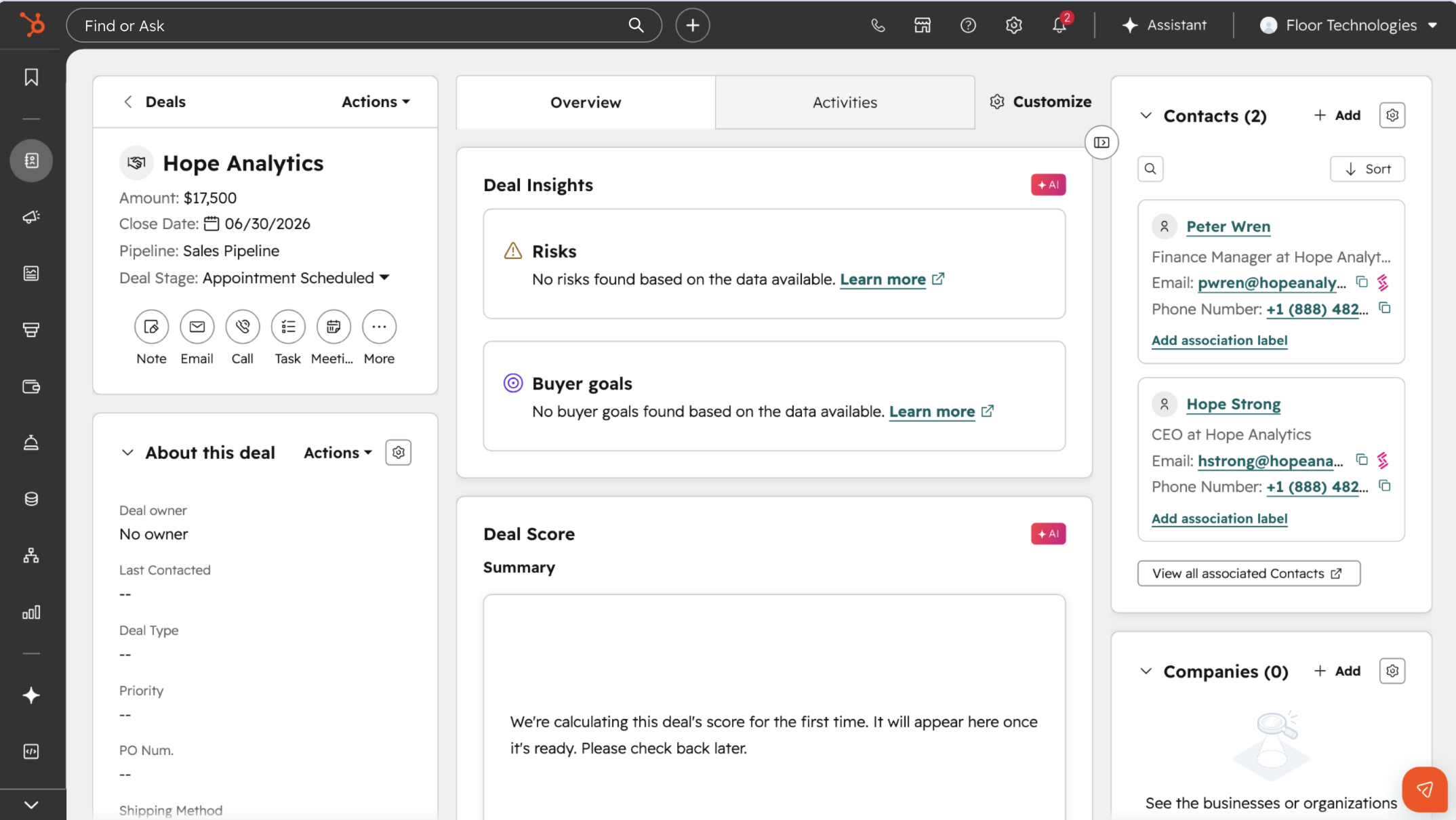The height and width of the screenshot is (820, 1456).
Task: View all associated Contacts
Action: 1249,573
